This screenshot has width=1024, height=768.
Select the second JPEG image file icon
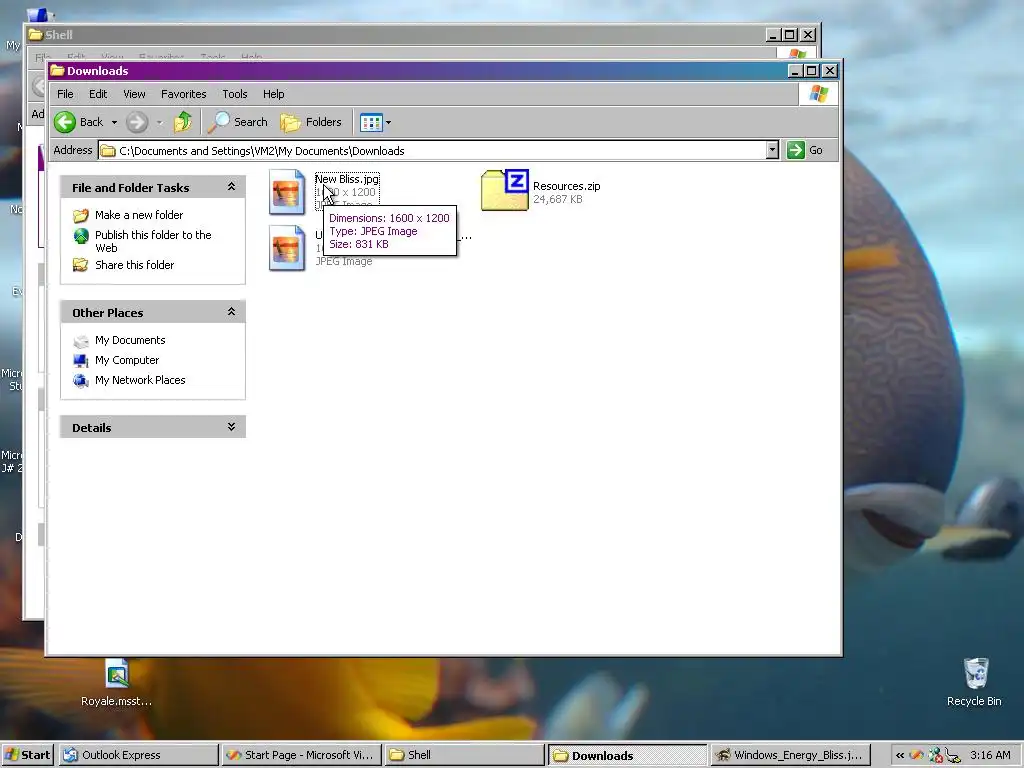point(287,248)
